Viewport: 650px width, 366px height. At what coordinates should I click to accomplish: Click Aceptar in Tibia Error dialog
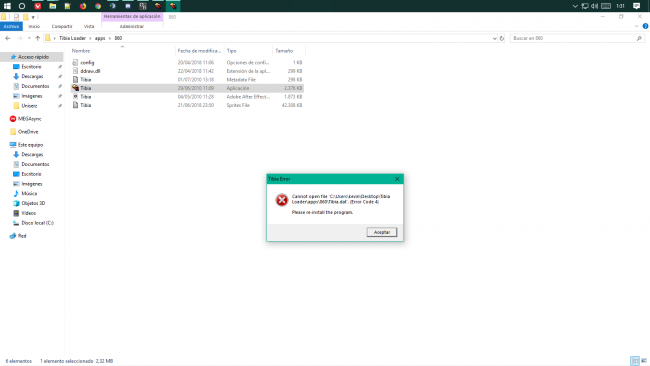coord(382,232)
